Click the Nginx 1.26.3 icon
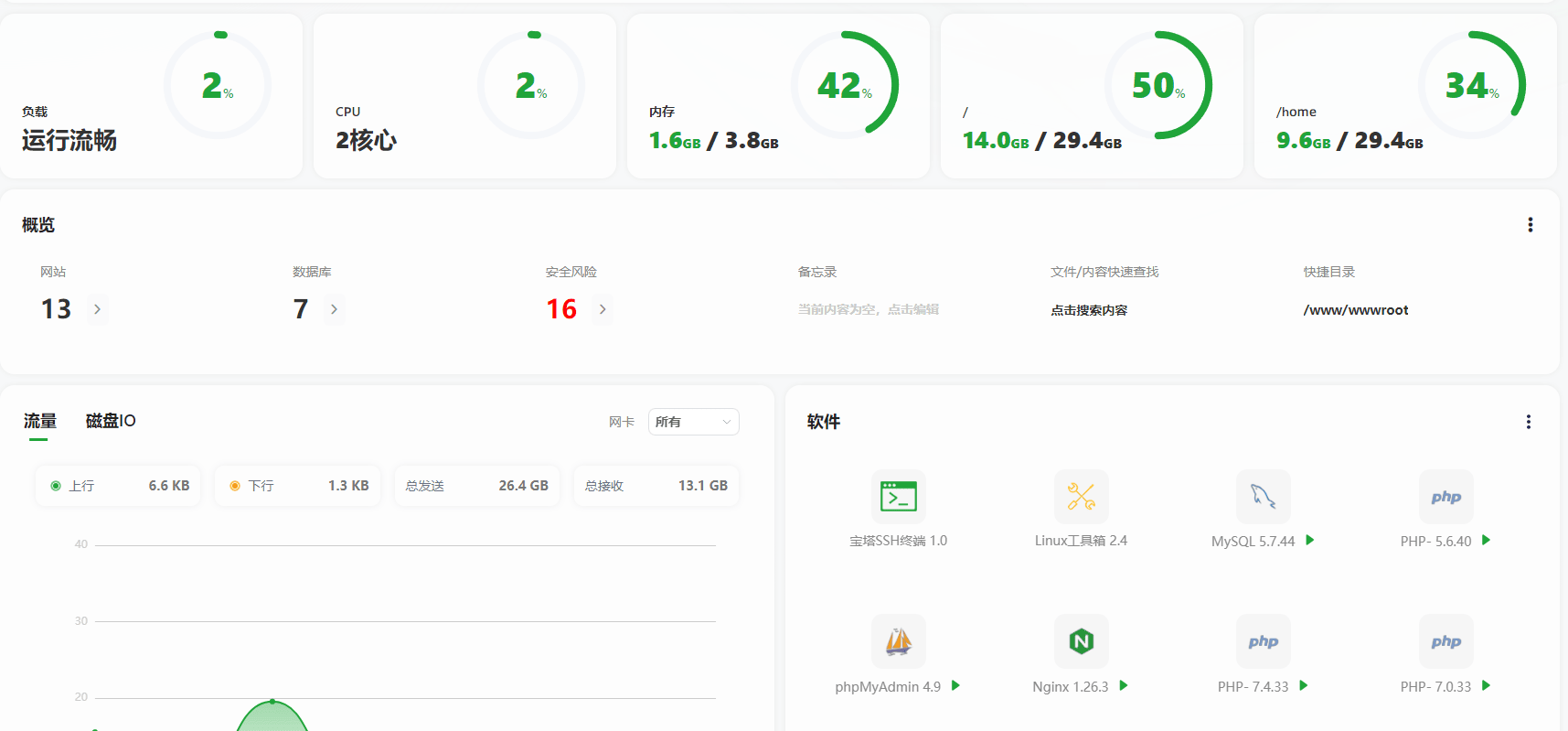 point(1081,641)
